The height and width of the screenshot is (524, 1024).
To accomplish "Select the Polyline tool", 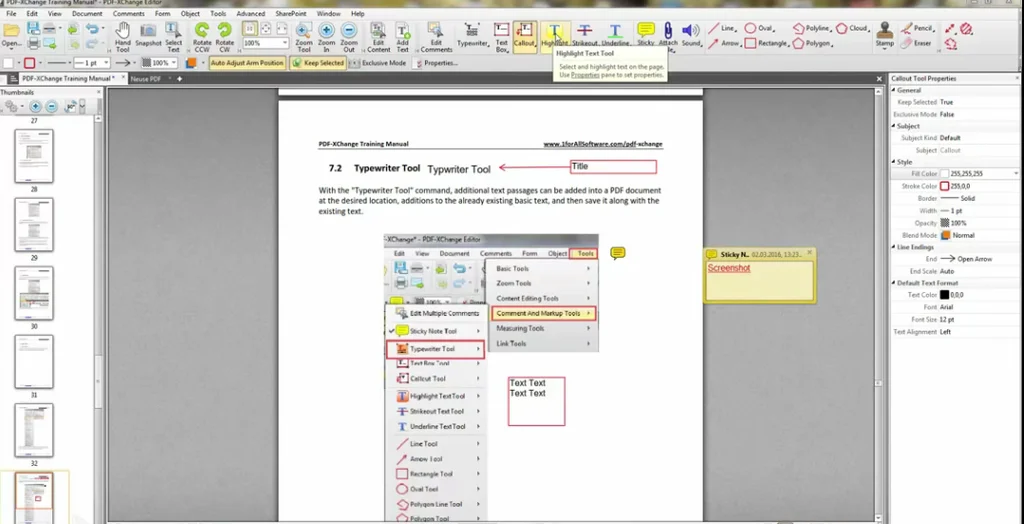I will click(812, 28).
